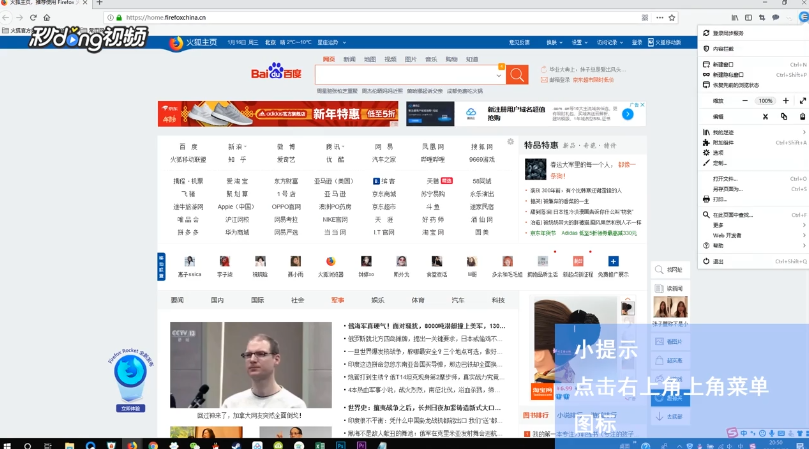This screenshot has height=449, width=809.
Task: Click the Excel icon in taskbar
Action: coord(320,445)
